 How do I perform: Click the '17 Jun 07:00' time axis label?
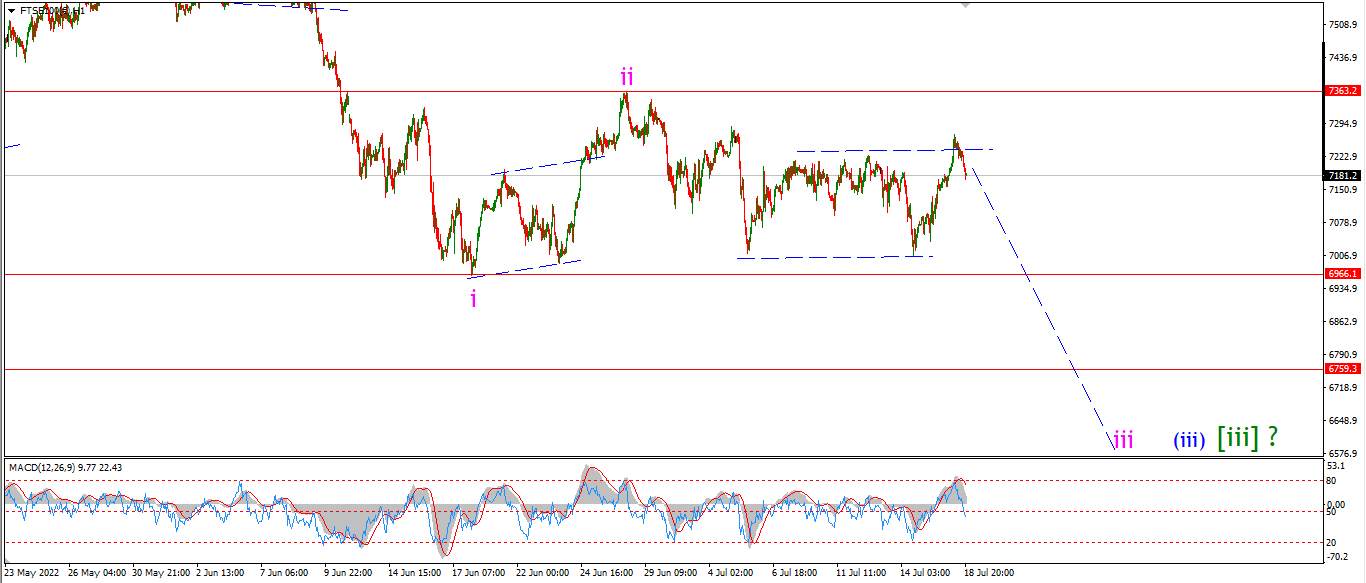click(478, 573)
